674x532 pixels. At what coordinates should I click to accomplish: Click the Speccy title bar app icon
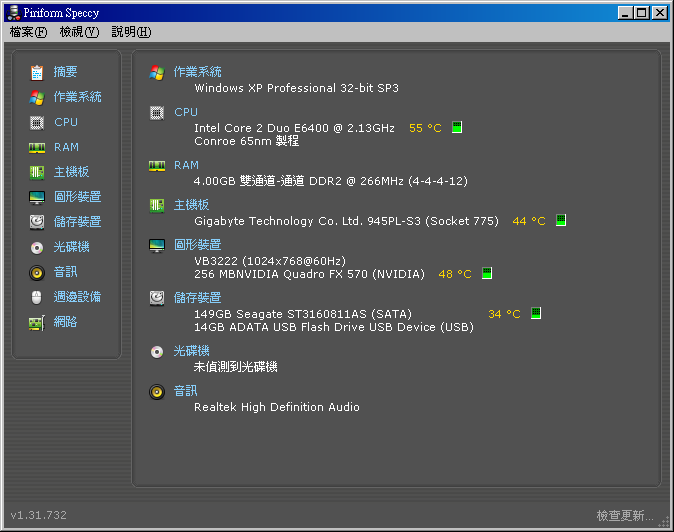point(14,12)
